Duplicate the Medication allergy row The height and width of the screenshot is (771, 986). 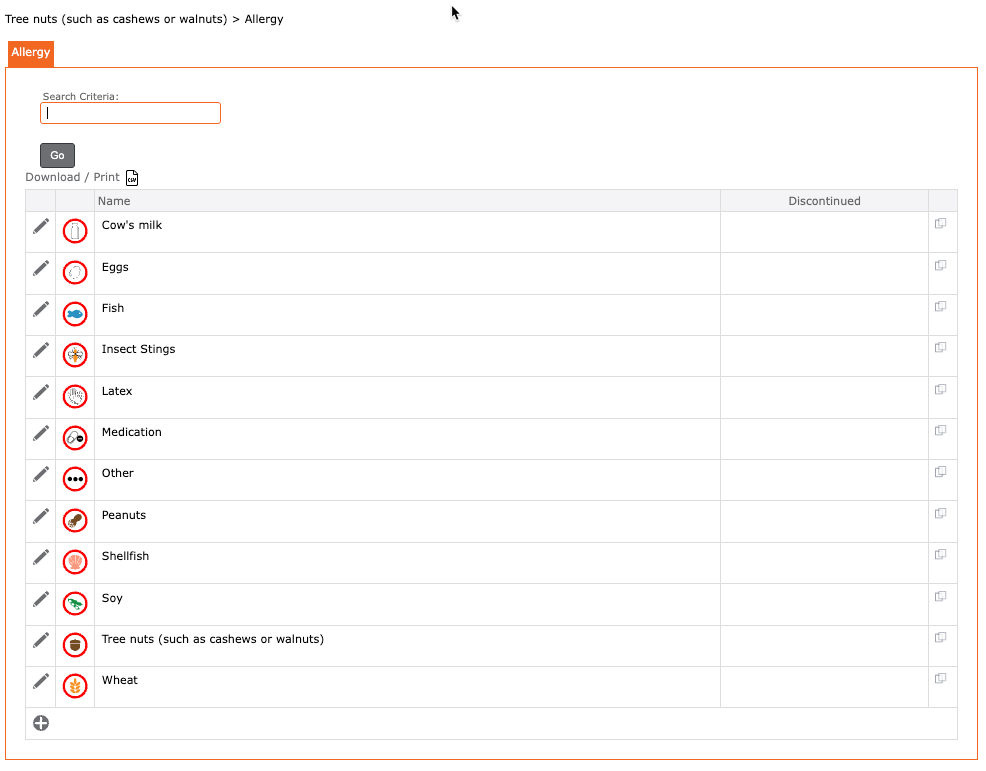tap(940, 430)
